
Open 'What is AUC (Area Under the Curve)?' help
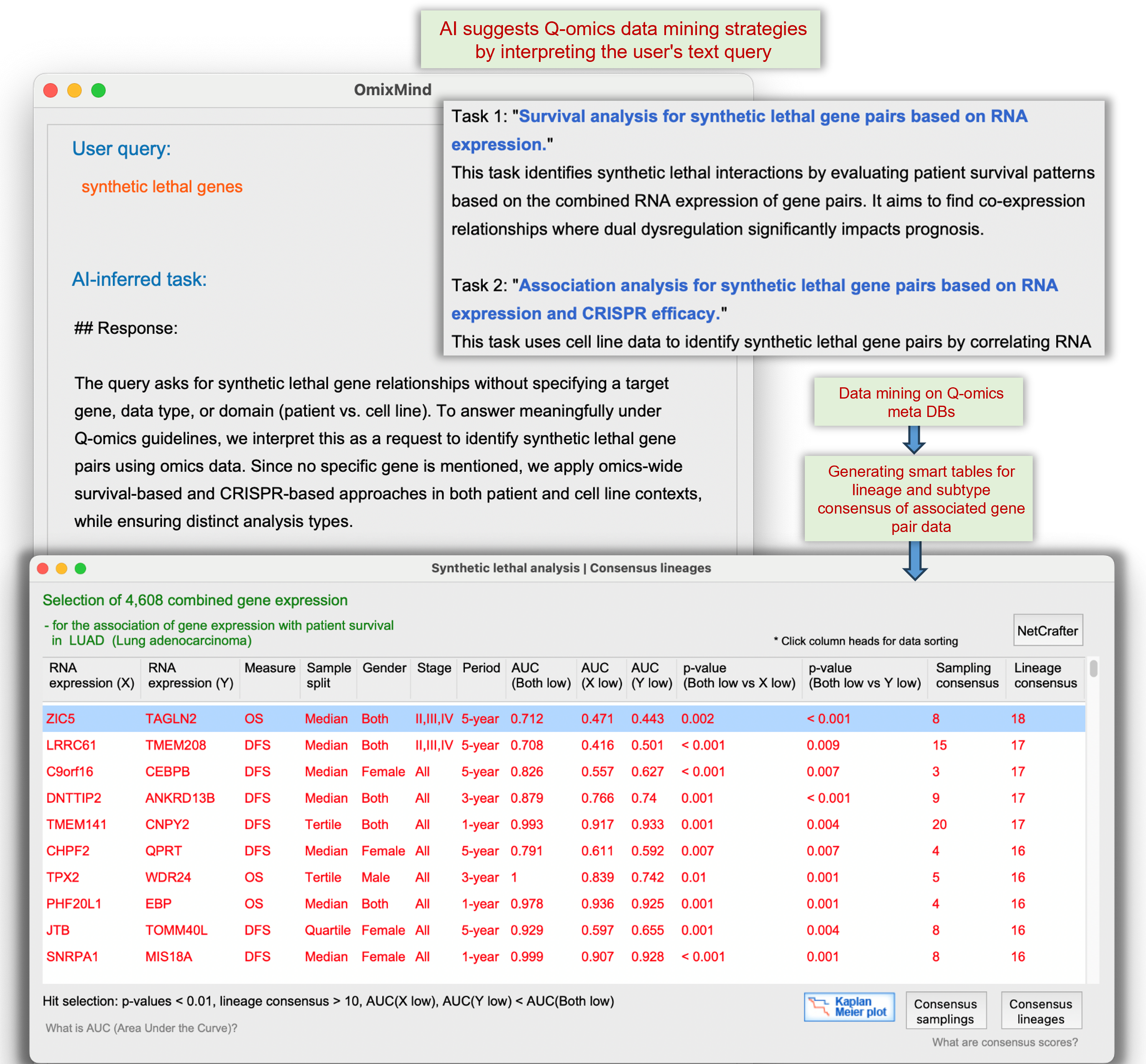pos(142,1028)
